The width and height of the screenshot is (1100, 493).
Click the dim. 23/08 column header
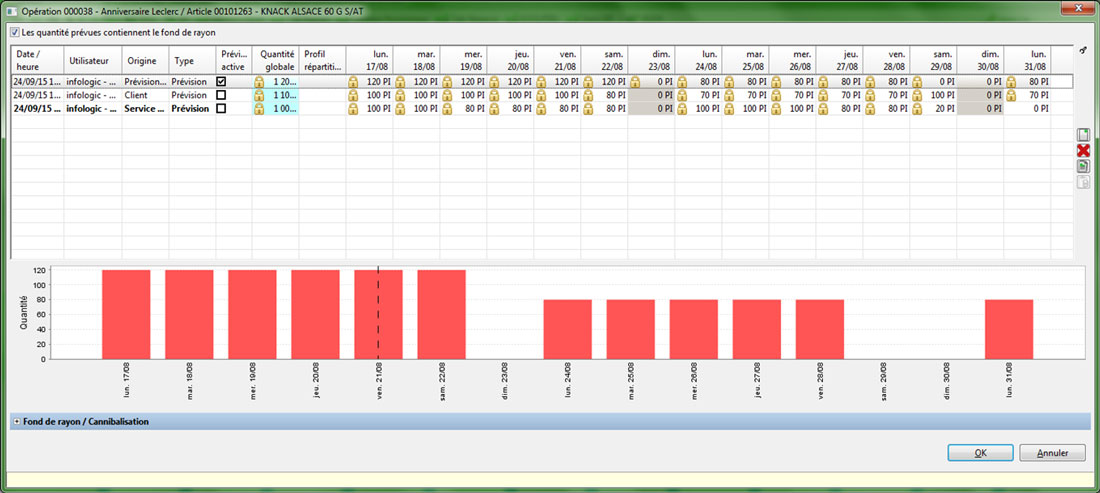click(x=651, y=60)
